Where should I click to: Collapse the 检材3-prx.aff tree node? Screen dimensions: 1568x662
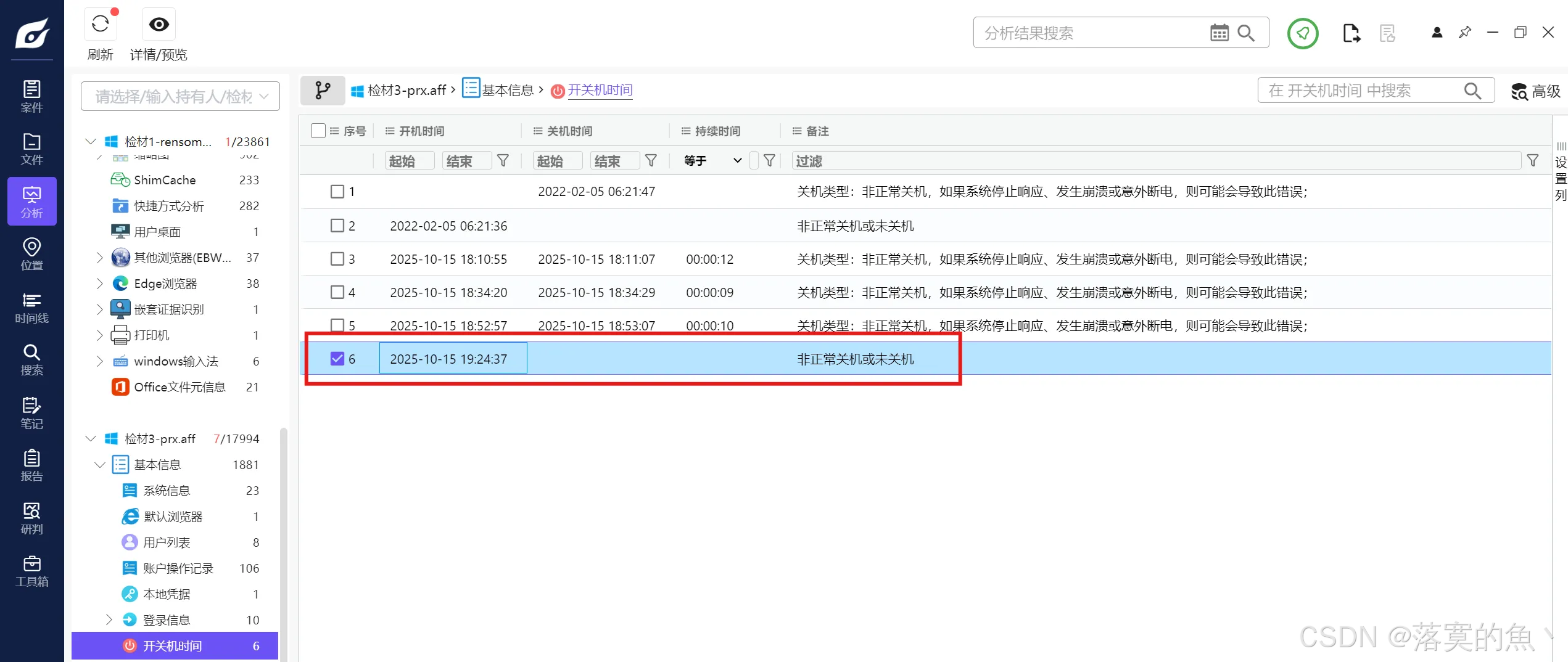pyautogui.click(x=91, y=439)
